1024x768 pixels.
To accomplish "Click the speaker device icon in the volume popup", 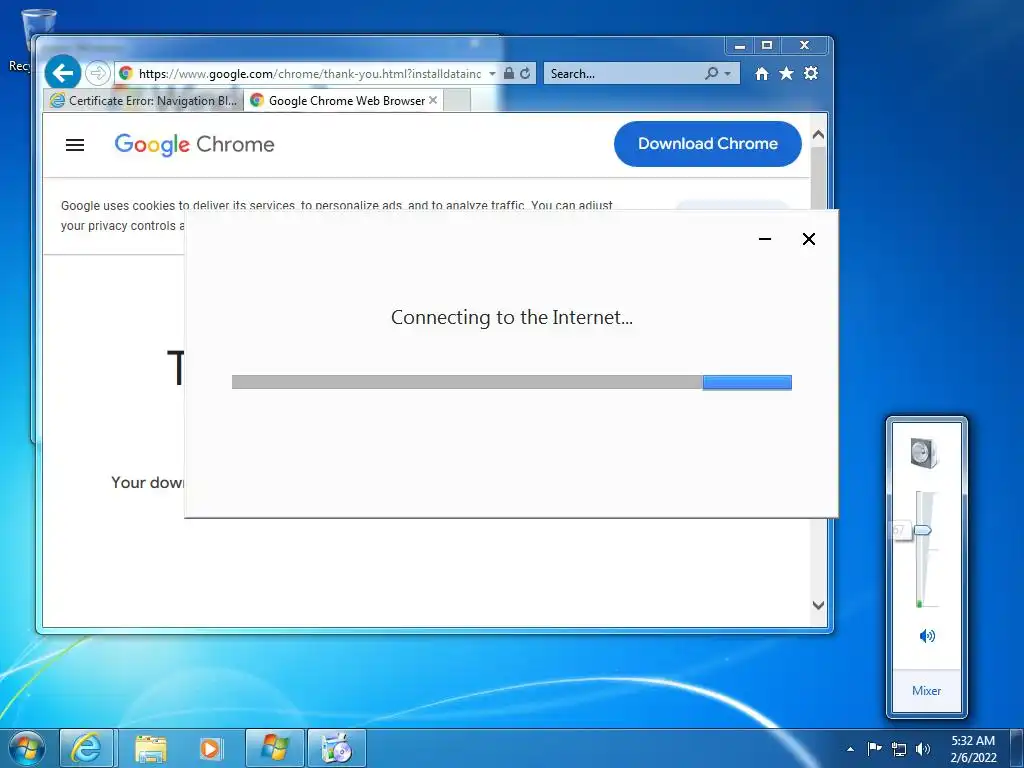I will [x=925, y=453].
